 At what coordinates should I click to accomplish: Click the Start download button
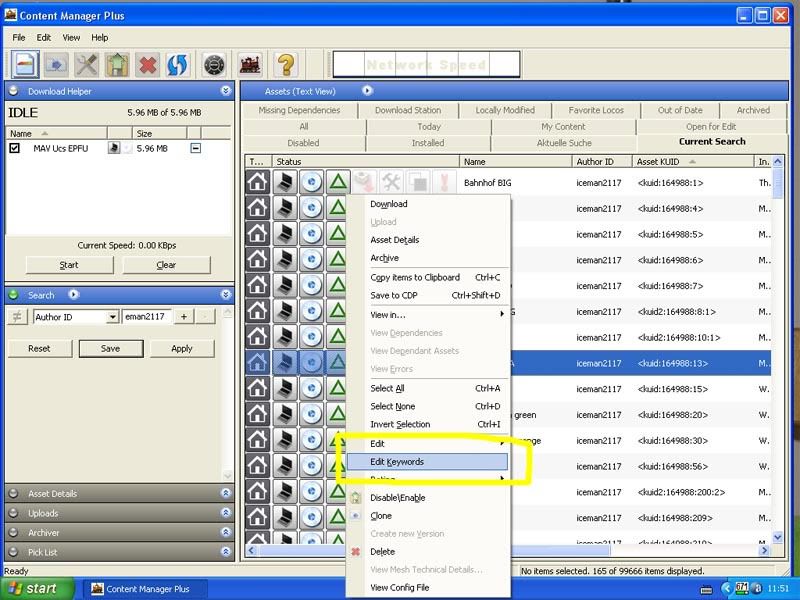point(69,265)
